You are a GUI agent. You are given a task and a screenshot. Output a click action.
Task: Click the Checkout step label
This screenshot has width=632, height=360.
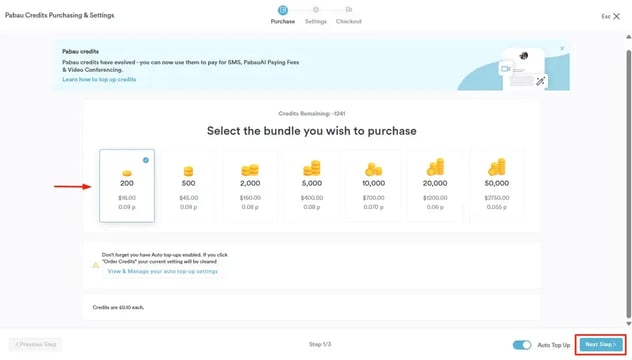click(349, 21)
